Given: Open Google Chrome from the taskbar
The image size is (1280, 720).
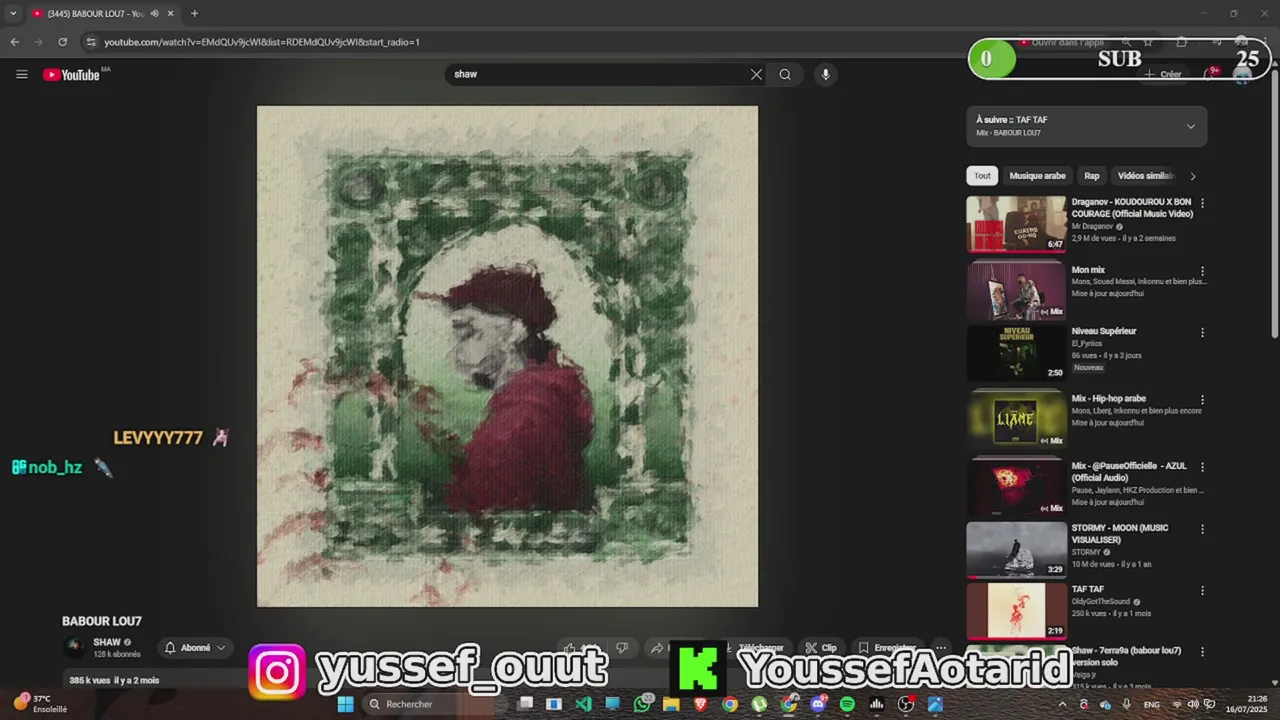Looking at the screenshot, I should click(x=730, y=704).
